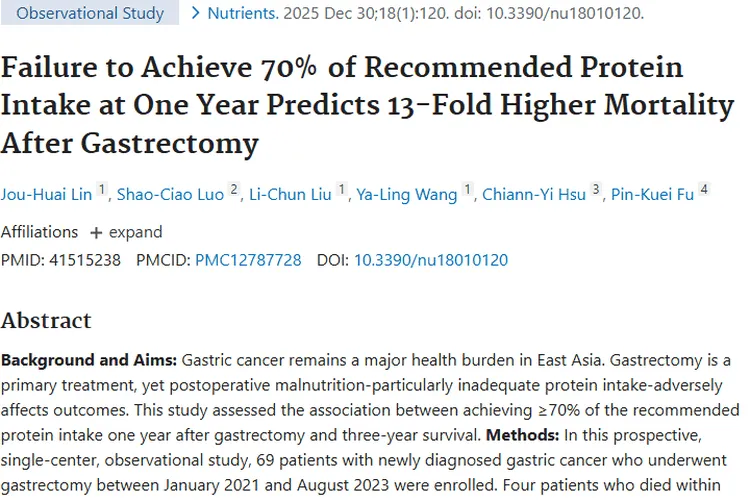
Task: Open author Jou-Huai Lin's profile link
Action: click(46, 194)
